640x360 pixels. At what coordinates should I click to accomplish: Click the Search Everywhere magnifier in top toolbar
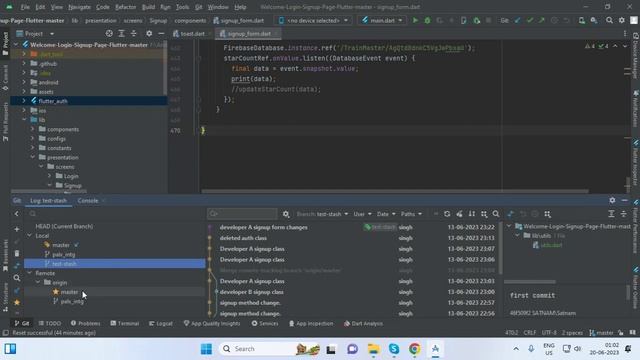(x=609, y=20)
